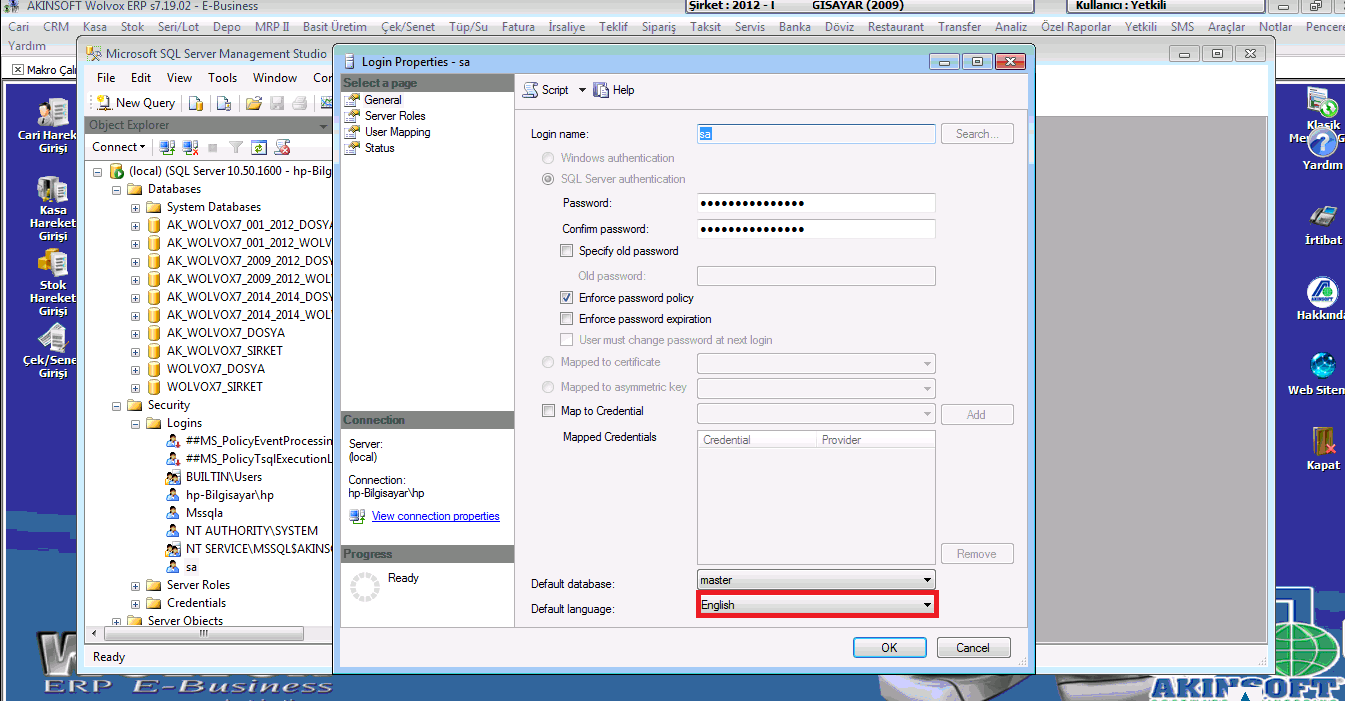Click View connection properties link
Screen dimensions: 1345x701
436,517
